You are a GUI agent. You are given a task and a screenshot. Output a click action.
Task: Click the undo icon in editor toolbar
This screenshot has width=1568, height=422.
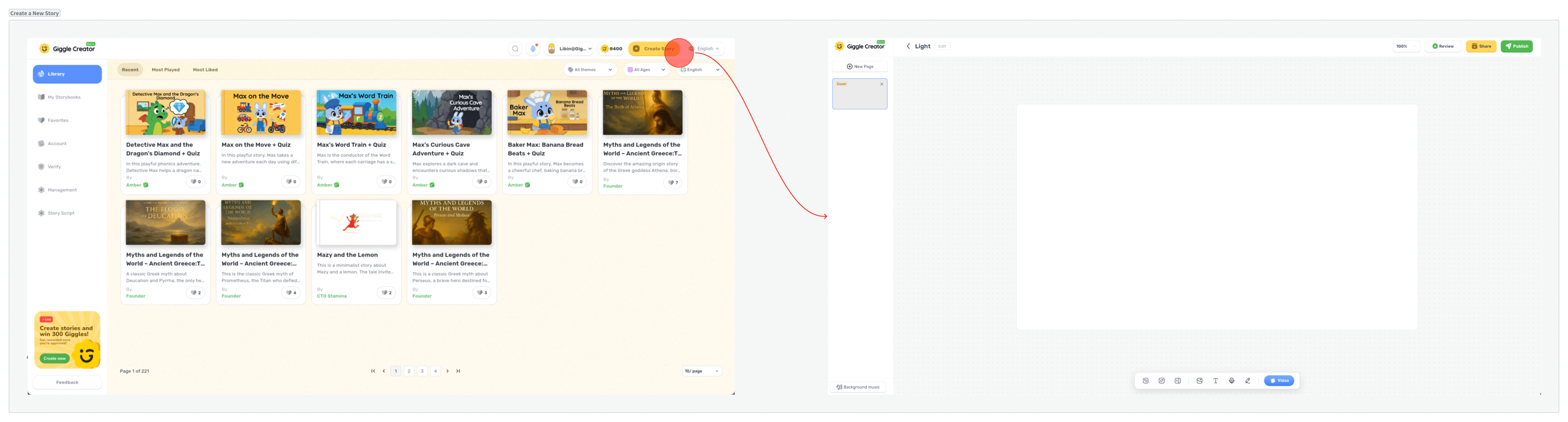point(1145,381)
